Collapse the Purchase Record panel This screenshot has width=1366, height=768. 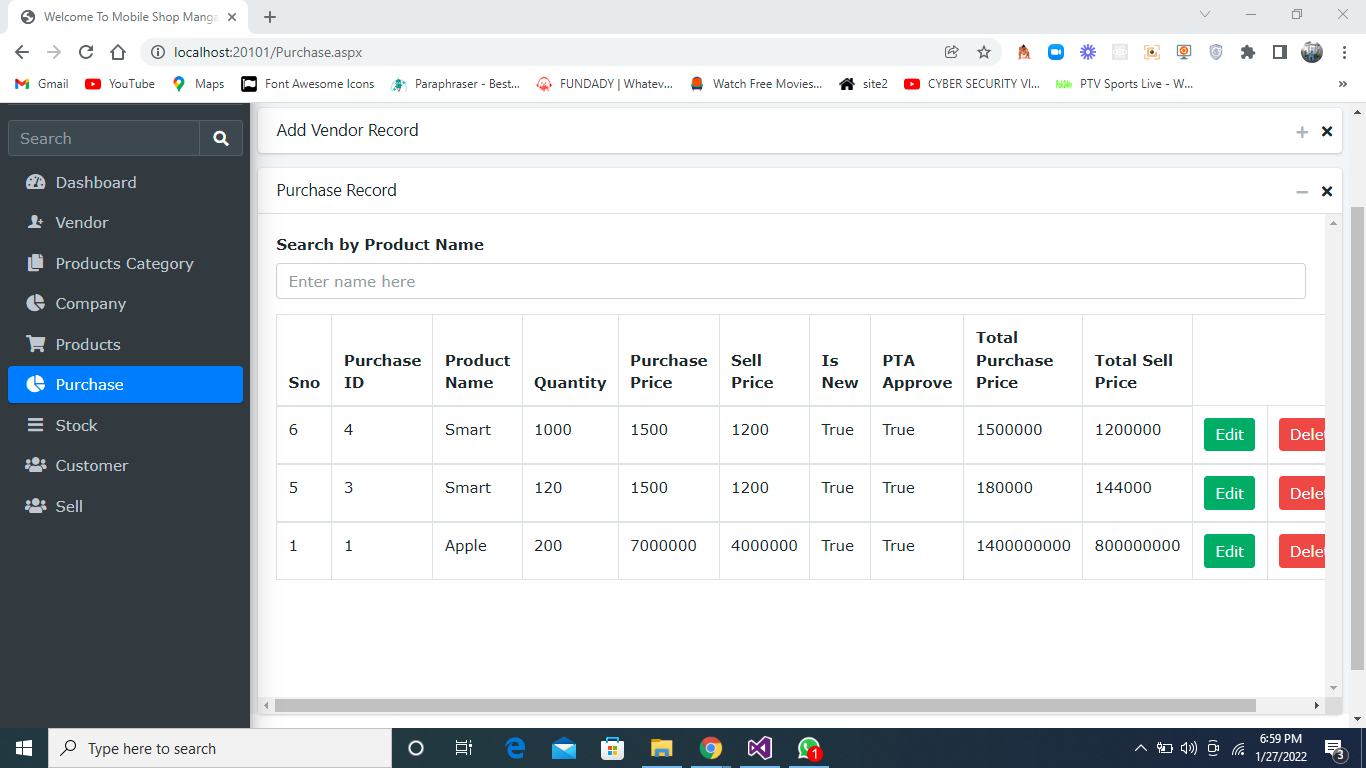click(1302, 191)
